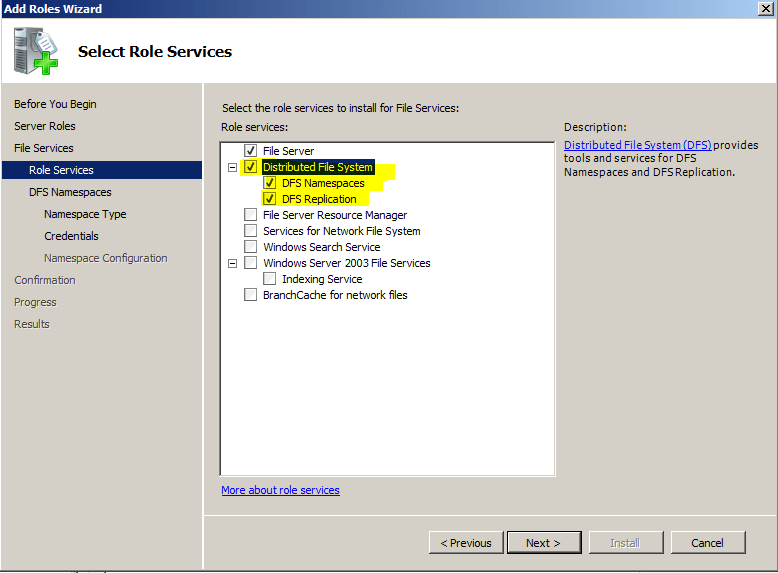This screenshot has width=778, height=573.
Task: Close the Add Roles Wizard window
Action: (x=766, y=8)
